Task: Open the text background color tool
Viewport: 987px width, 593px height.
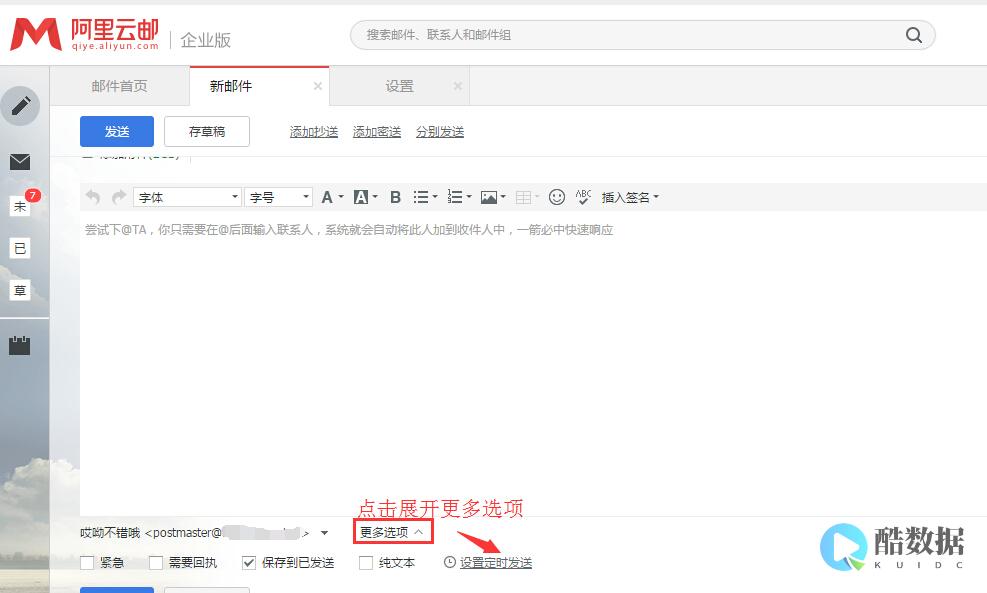Action: tap(361, 197)
